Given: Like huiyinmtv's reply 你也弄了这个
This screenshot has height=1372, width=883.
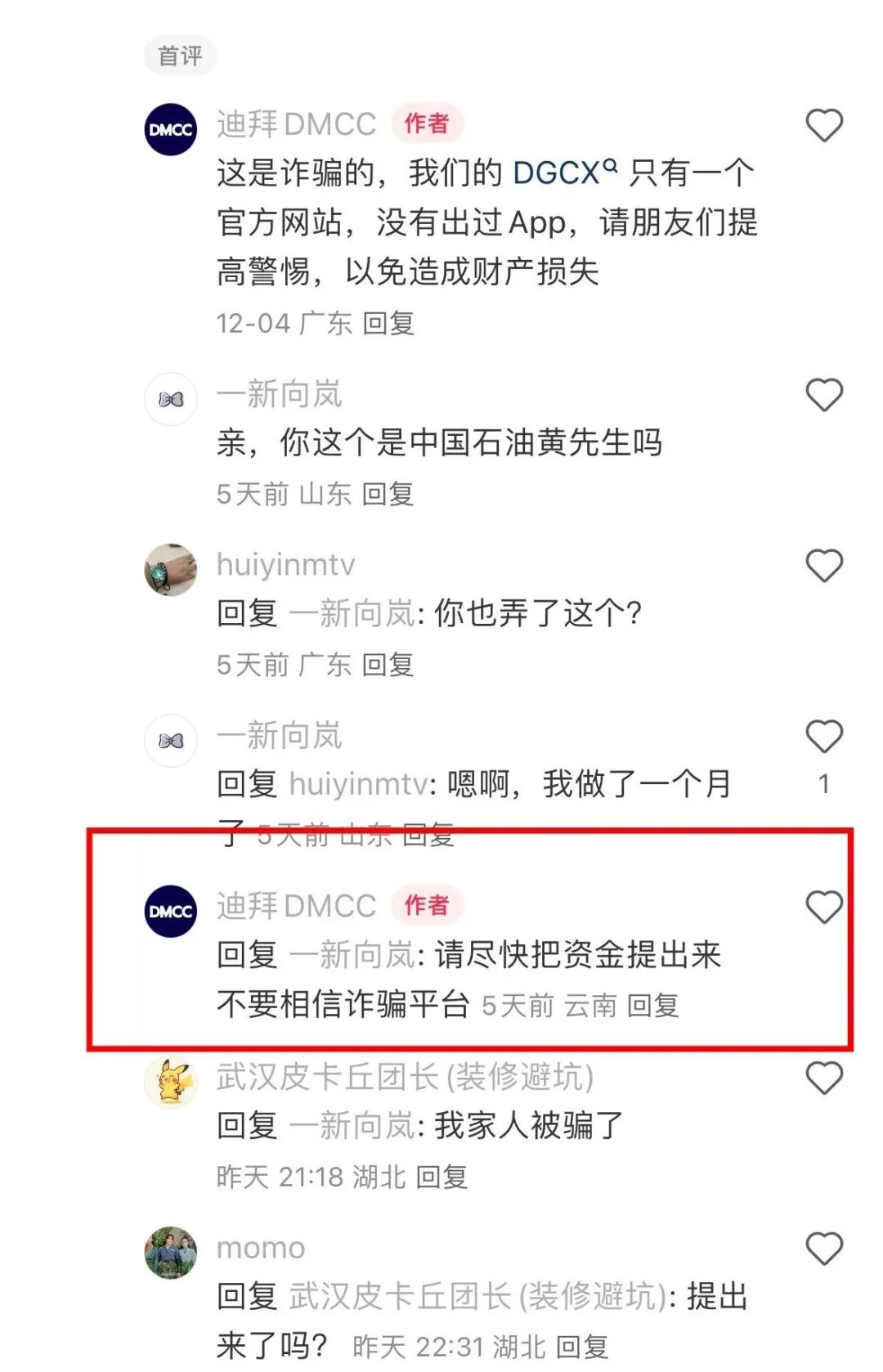Looking at the screenshot, I should pos(824,566).
